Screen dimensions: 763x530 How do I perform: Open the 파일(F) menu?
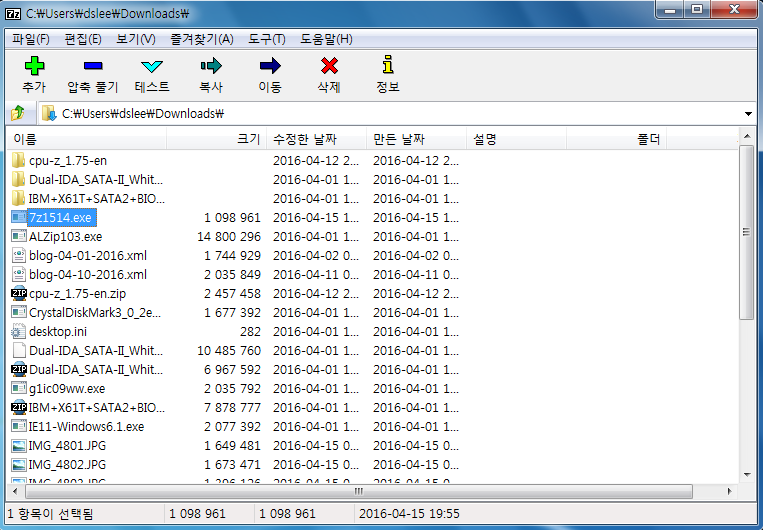[x=31, y=39]
